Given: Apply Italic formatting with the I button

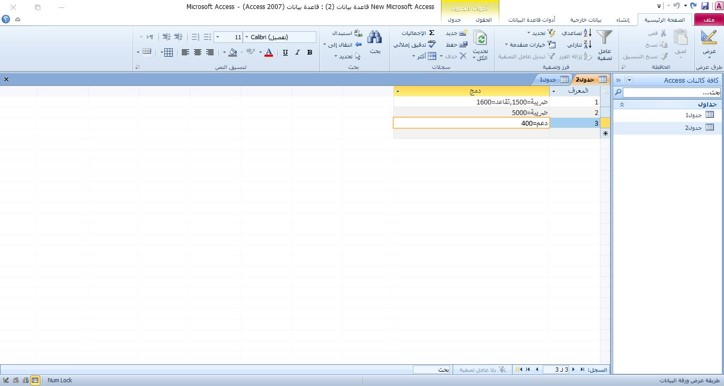Looking at the screenshot, I should (x=297, y=53).
